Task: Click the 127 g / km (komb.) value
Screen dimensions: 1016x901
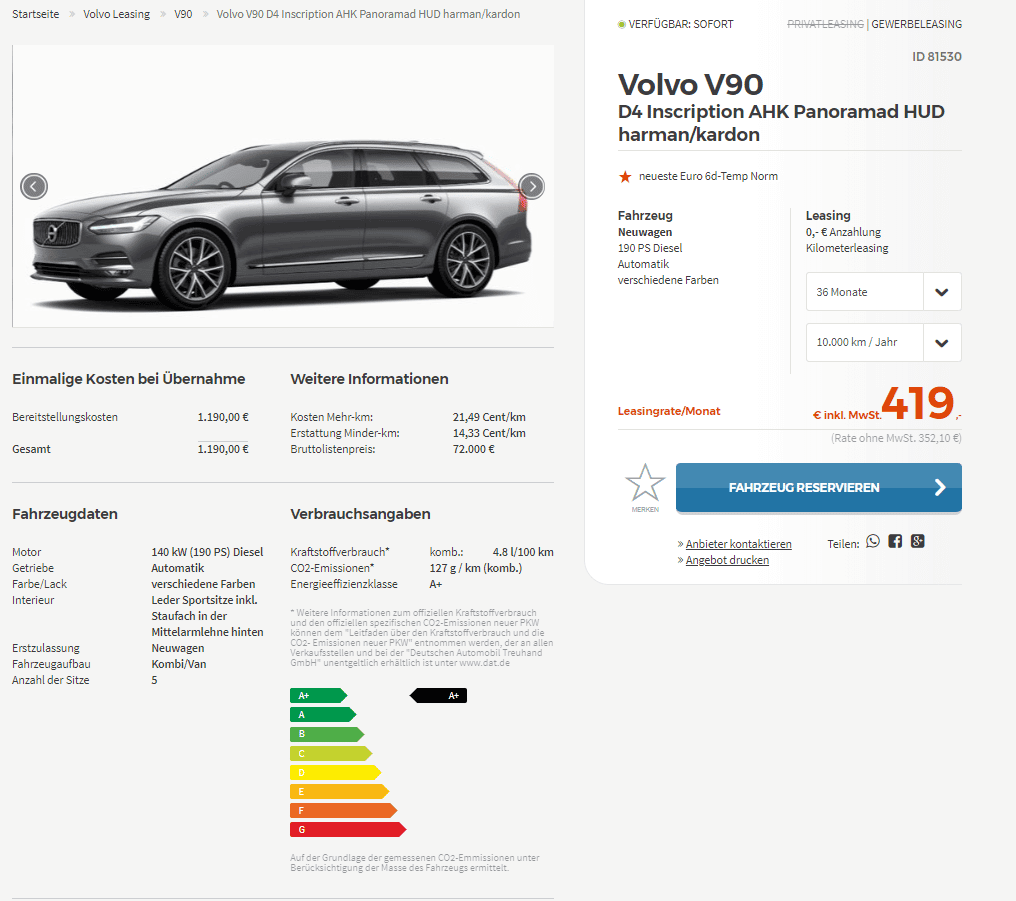Action: pos(476,568)
